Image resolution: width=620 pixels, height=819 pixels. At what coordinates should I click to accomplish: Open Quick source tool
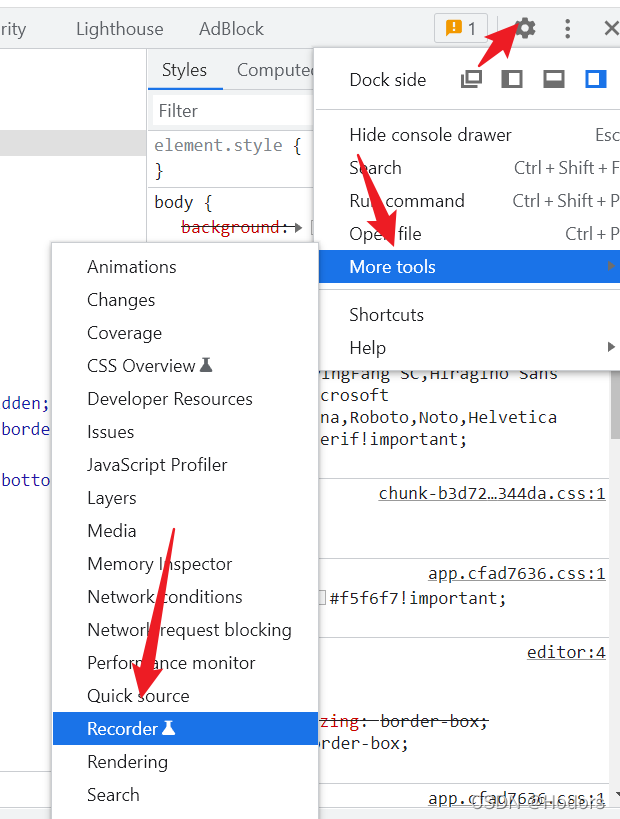tap(185, 695)
